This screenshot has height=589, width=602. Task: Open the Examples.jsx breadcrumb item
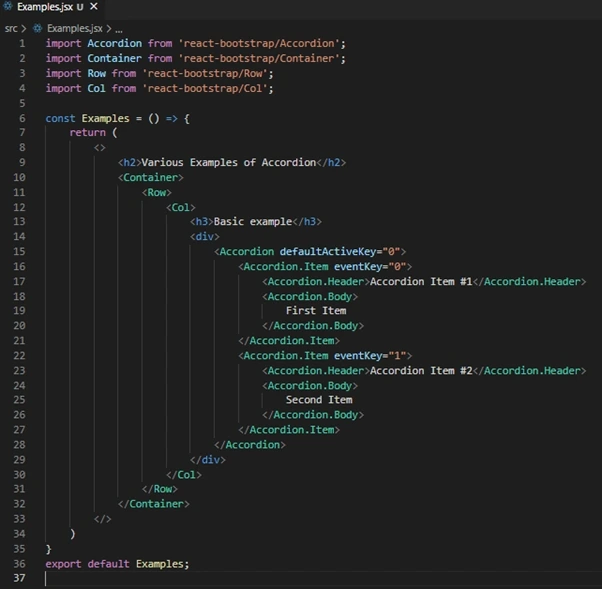75,28
